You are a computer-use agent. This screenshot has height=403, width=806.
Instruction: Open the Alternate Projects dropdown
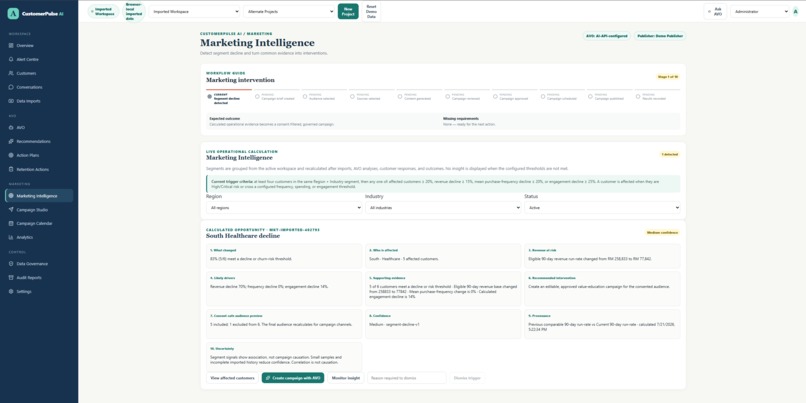pos(289,11)
